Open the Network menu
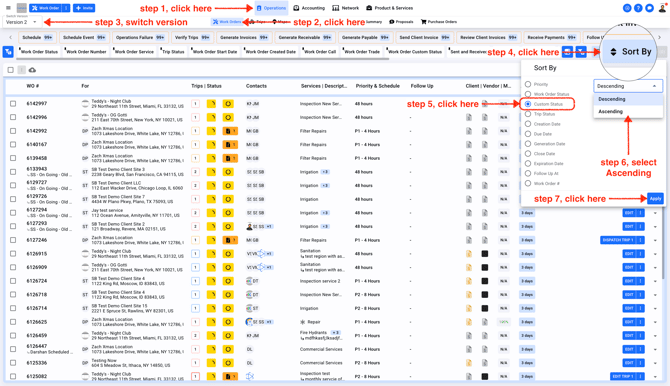This screenshot has height=386, width=670. (x=346, y=8)
